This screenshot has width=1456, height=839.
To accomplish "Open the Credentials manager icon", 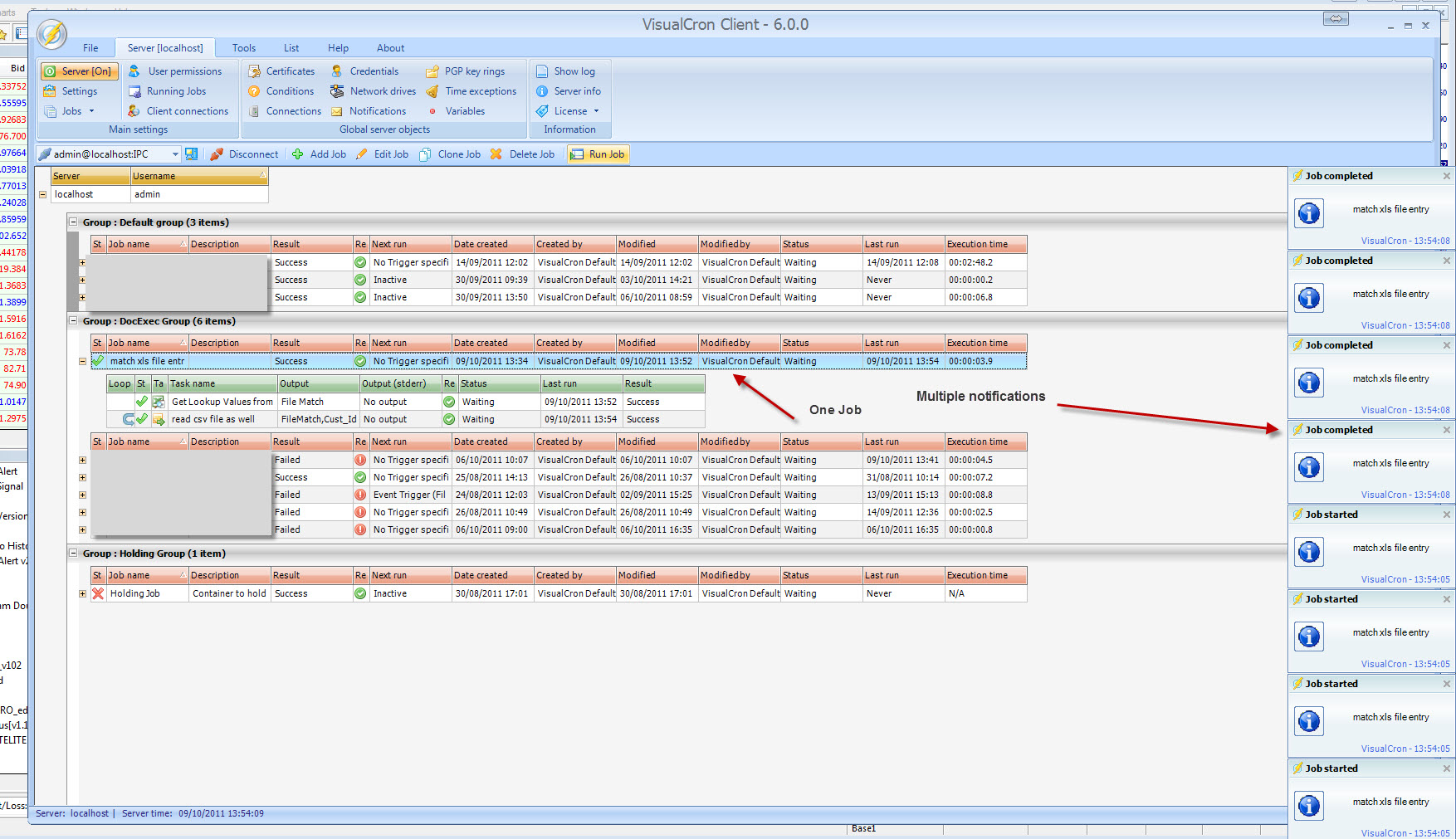I will coord(337,71).
